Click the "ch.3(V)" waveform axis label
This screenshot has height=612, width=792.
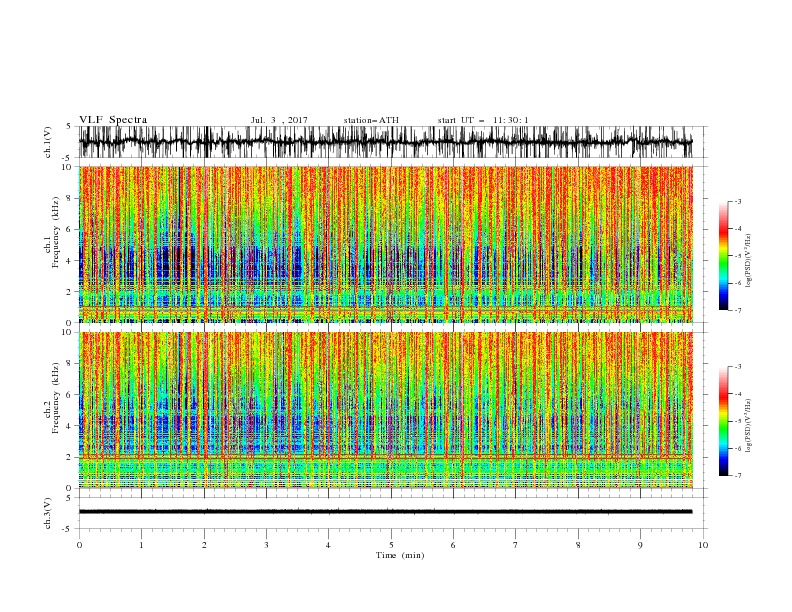tap(48, 513)
